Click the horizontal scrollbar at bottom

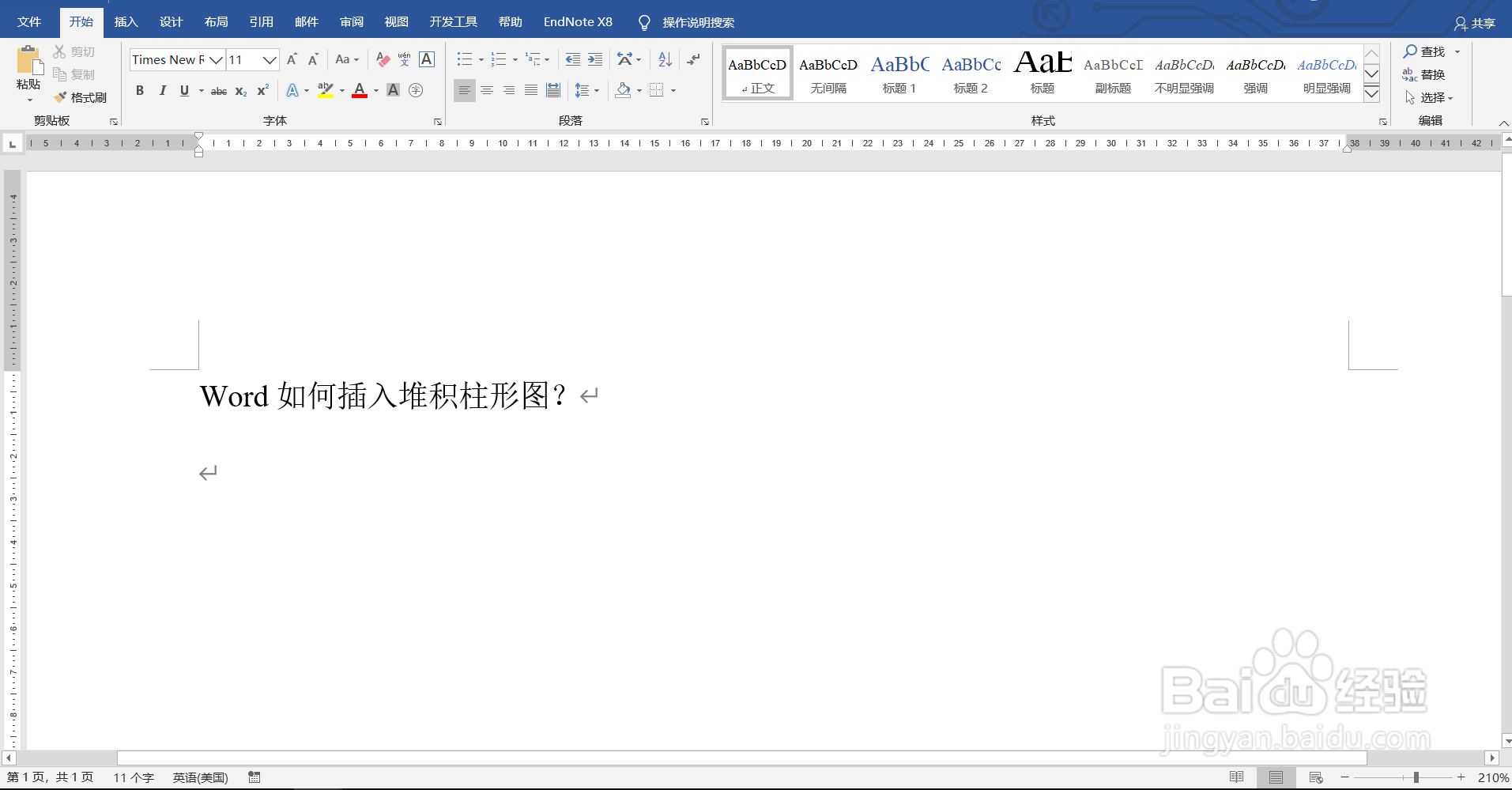[x=742, y=758]
